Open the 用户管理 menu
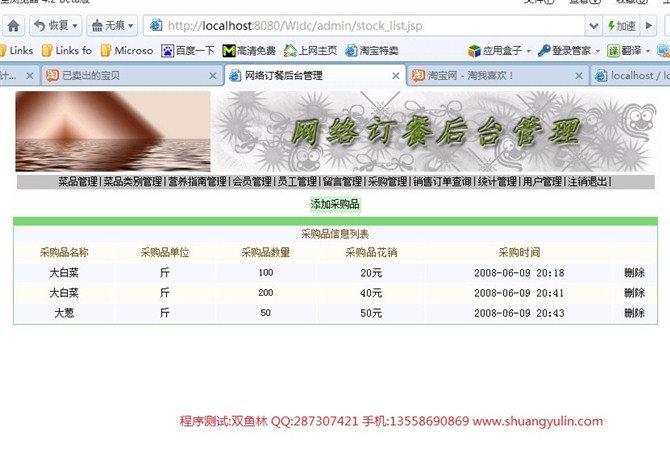Image resolution: width=670 pixels, height=464 pixels. pyautogui.click(x=542, y=182)
